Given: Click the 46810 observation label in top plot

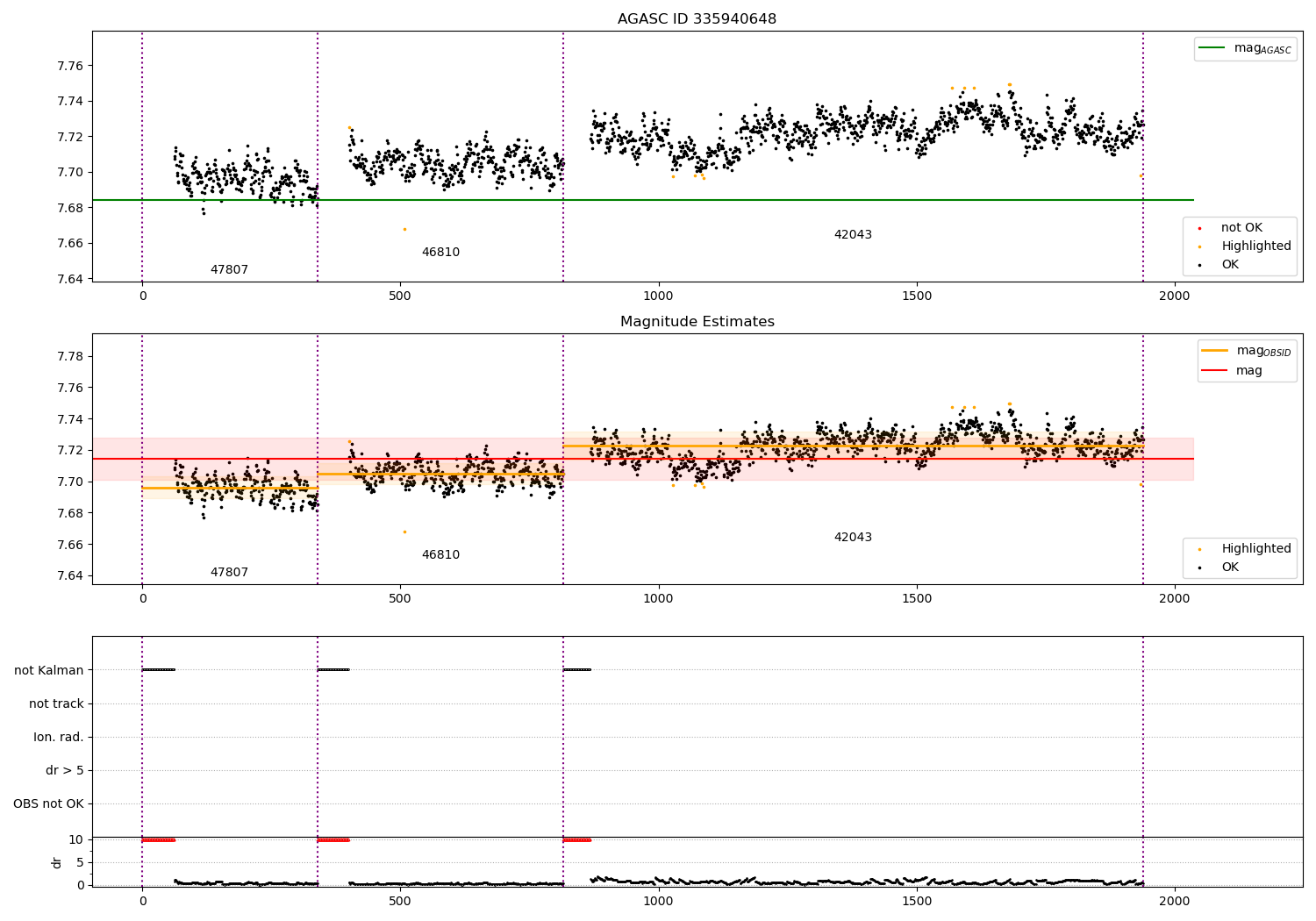Looking at the screenshot, I should (440, 253).
